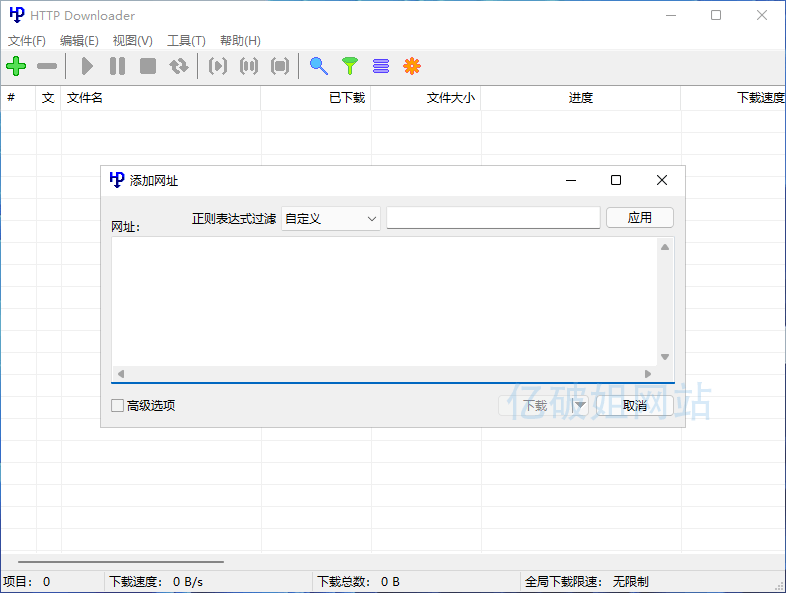Open the 工具(T) menu

pyautogui.click(x=186, y=41)
